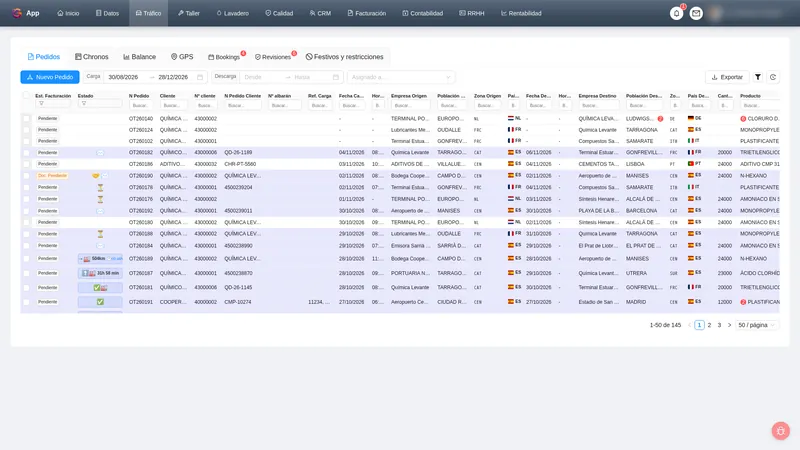Click the Carga start date 30/08/2026
800x450 pixels.
click(123, 77)
